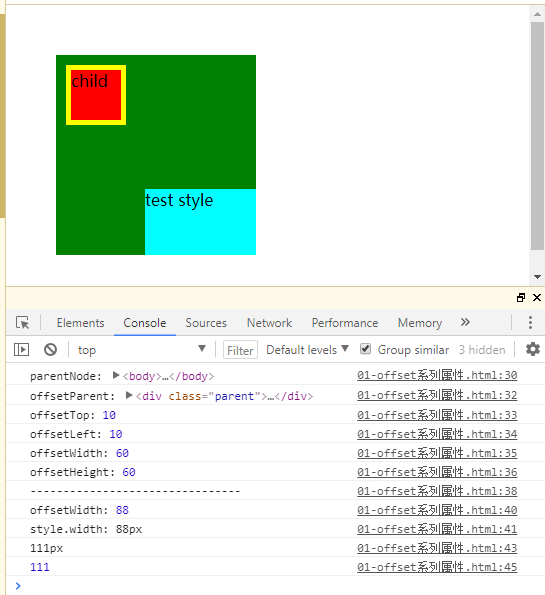This screenshot has height=595, width=545.
Task: Expand the body node in parentNode log
Action: (x=116, y=376)
